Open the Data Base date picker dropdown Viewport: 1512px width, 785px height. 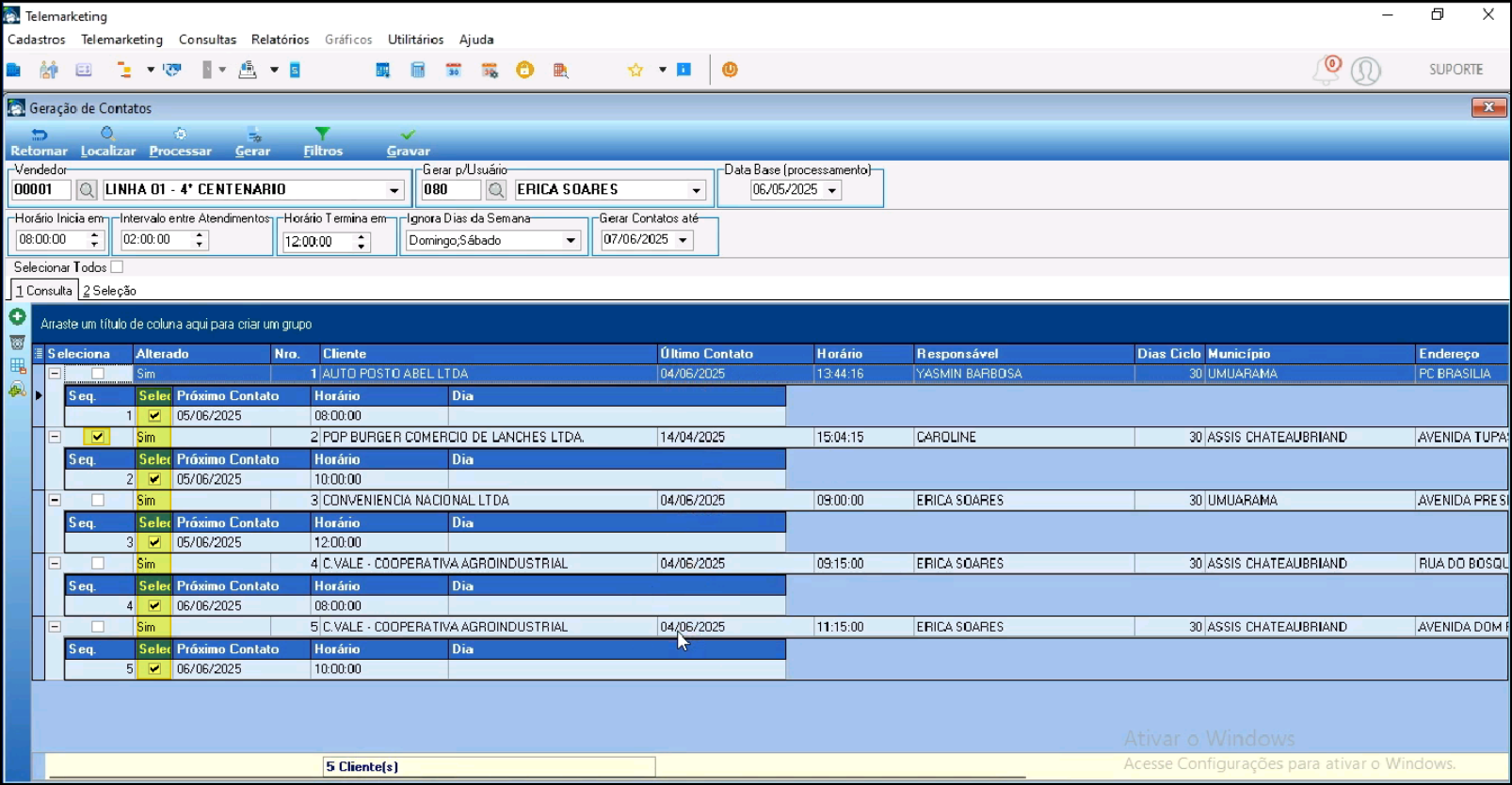[831, 190]
